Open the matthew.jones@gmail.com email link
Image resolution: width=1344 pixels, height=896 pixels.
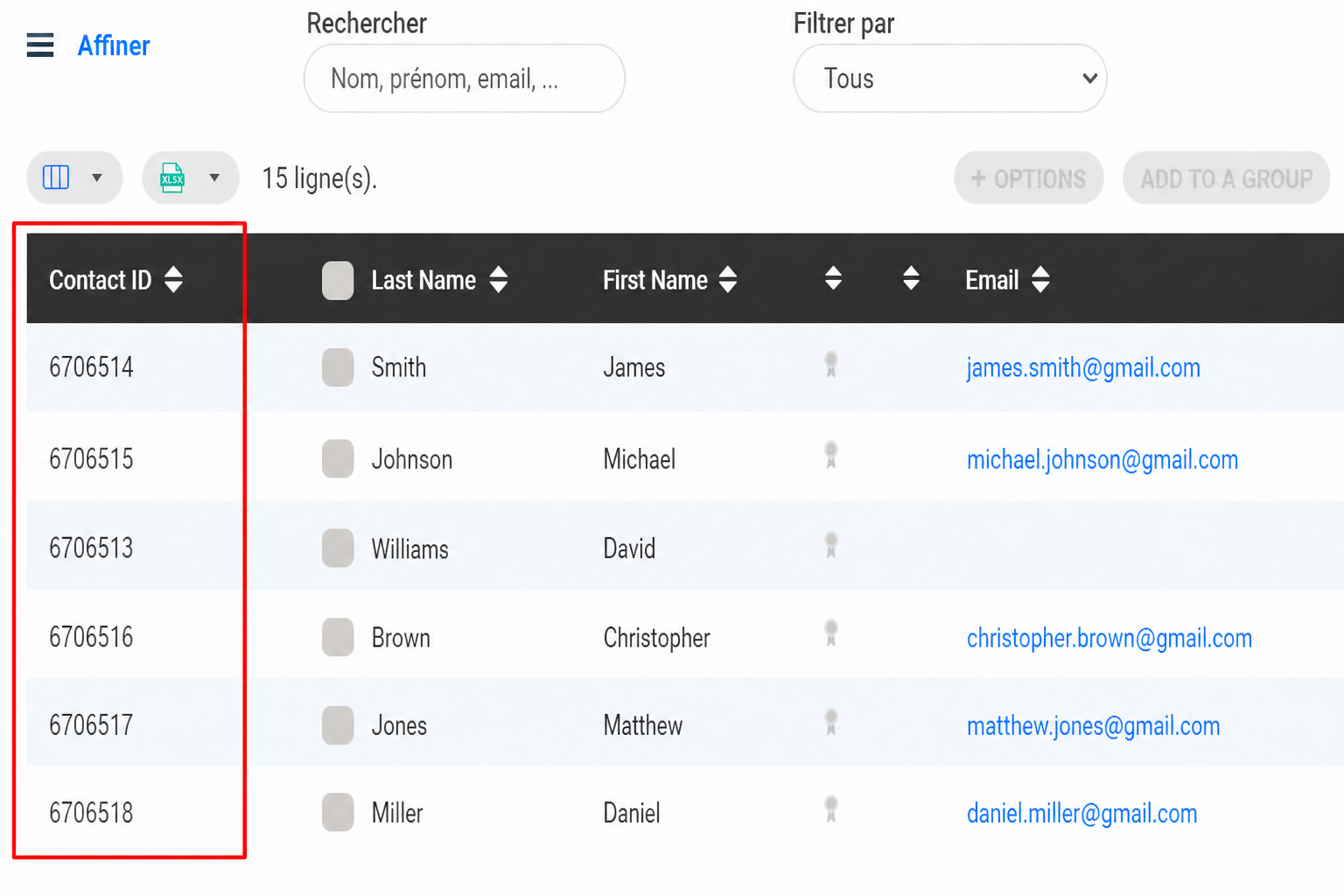(x=1093, y=725)
